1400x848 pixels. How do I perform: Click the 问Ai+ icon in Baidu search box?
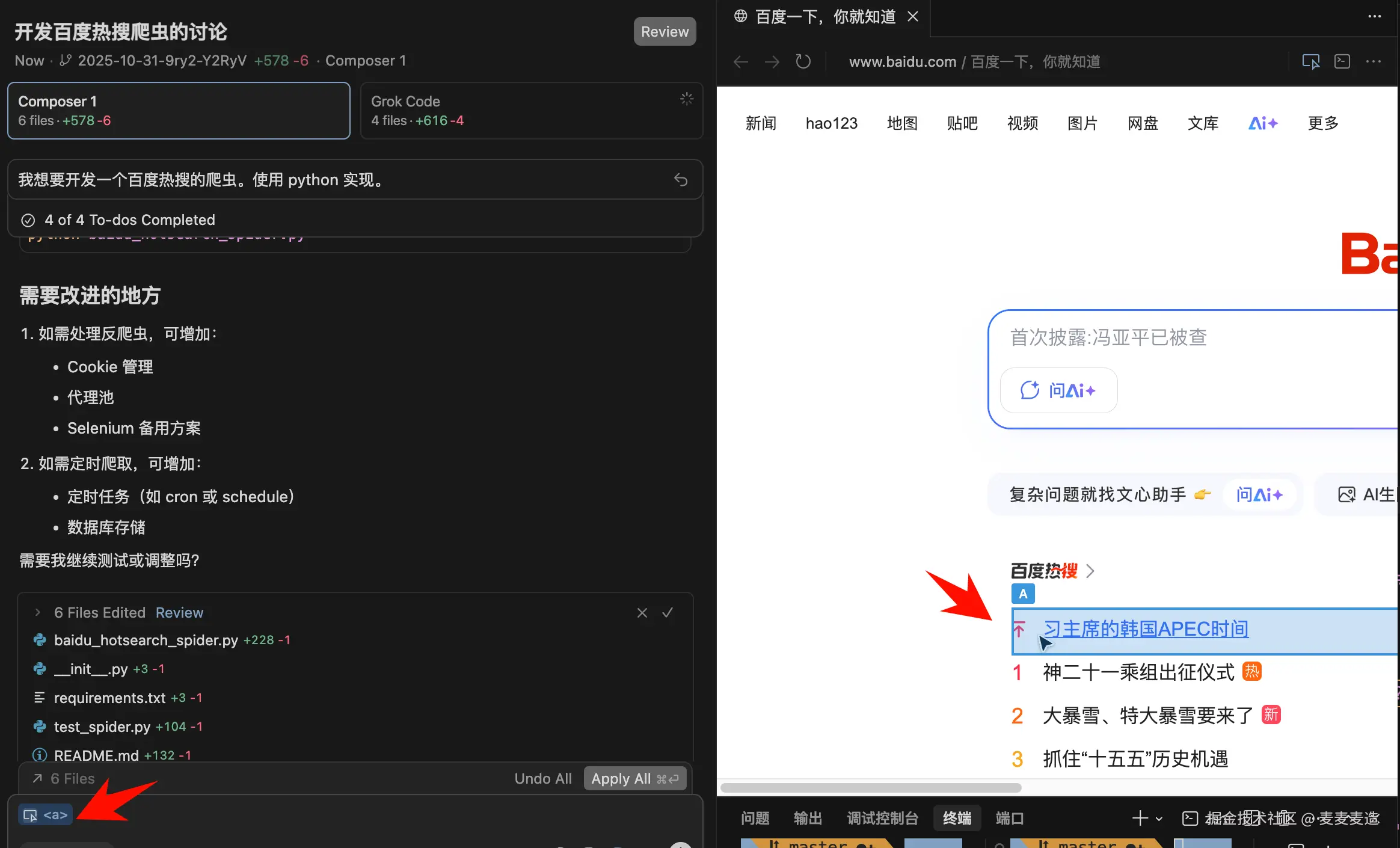click(x=1058, y=390)
